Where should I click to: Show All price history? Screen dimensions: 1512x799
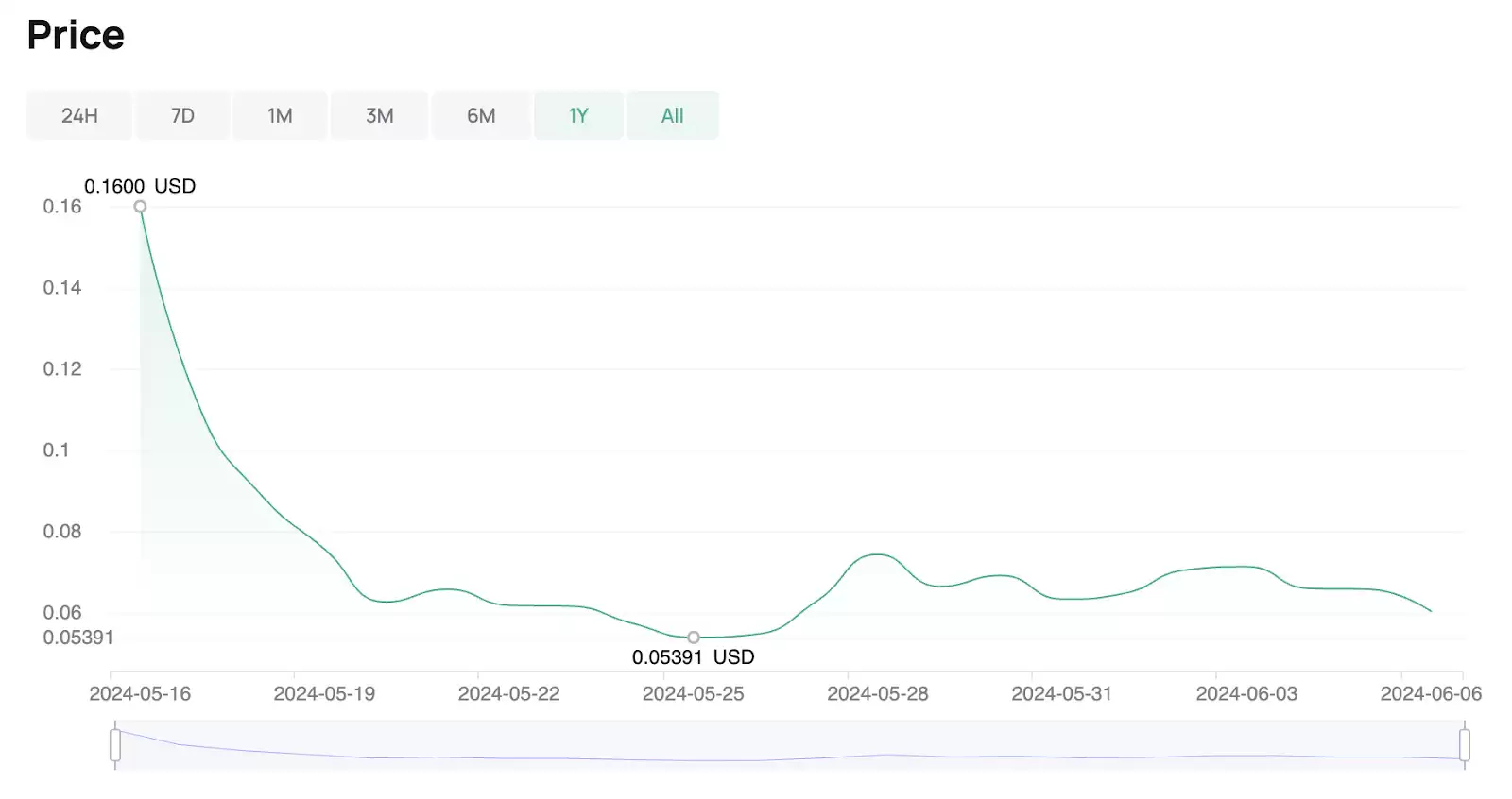[x=672, y=115]
